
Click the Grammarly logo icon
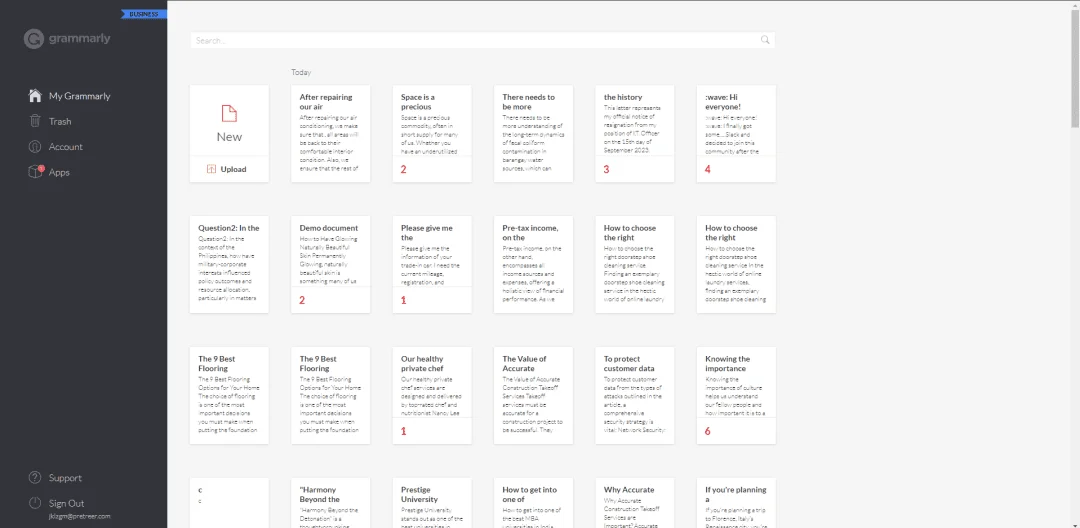34,39
